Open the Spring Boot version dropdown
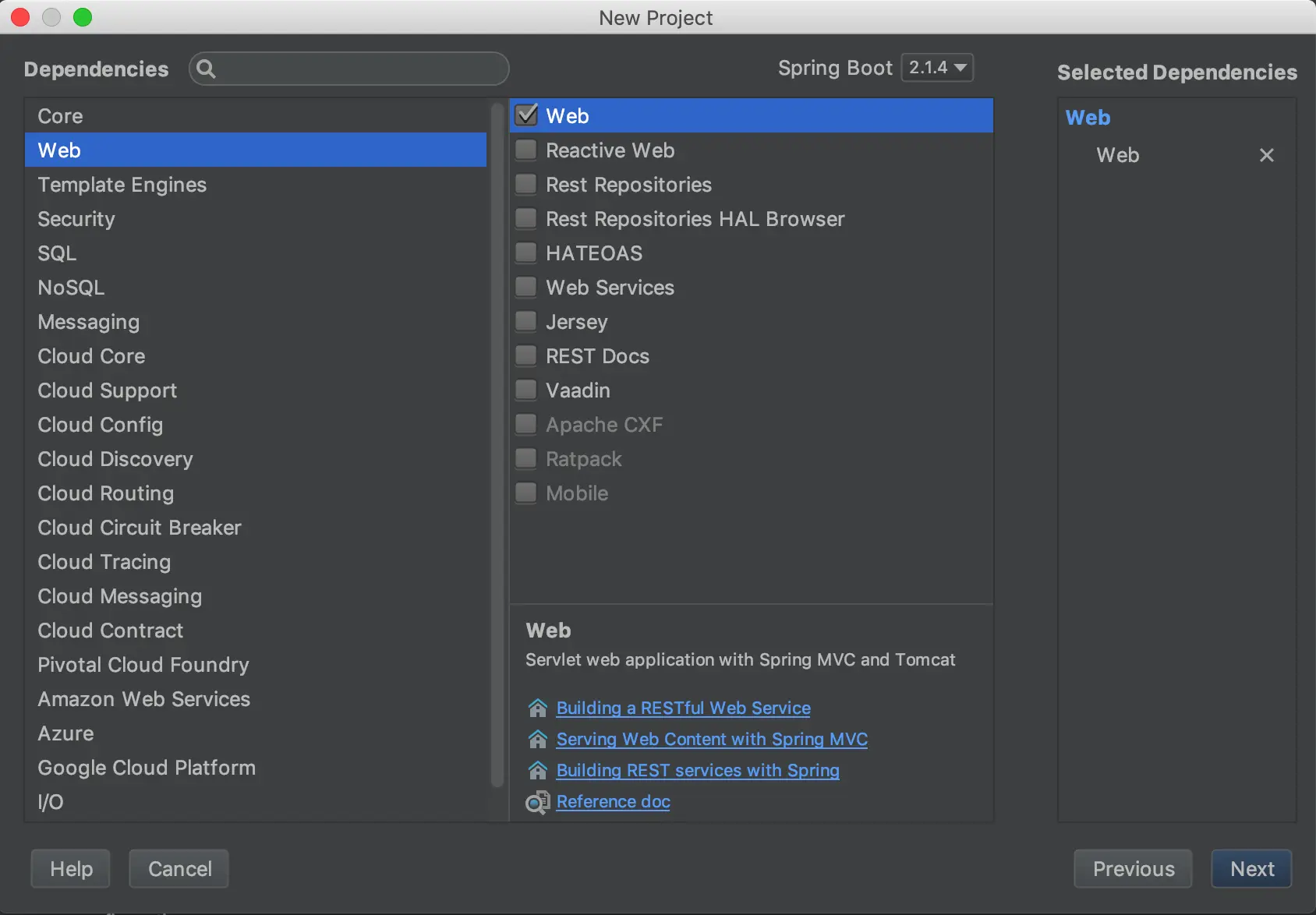The image size is (1316, 915). tap(937, 68)
